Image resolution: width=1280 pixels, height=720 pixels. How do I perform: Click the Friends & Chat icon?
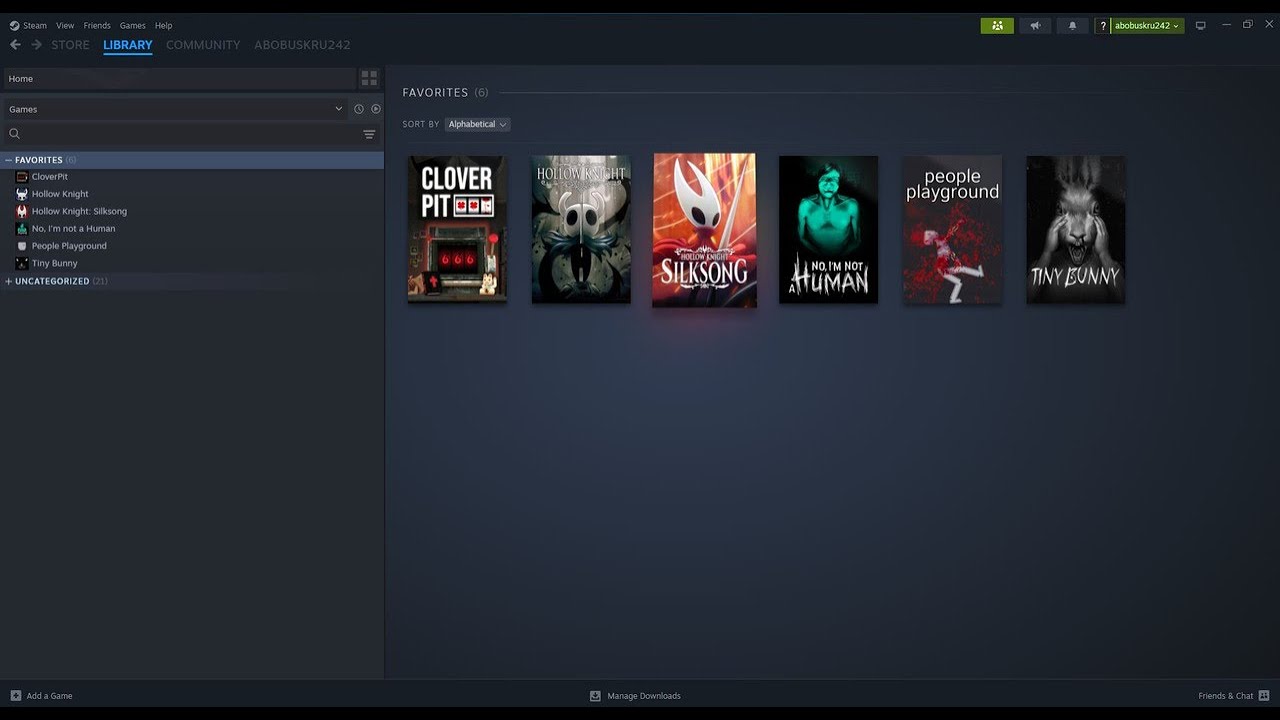point(1264,696)
